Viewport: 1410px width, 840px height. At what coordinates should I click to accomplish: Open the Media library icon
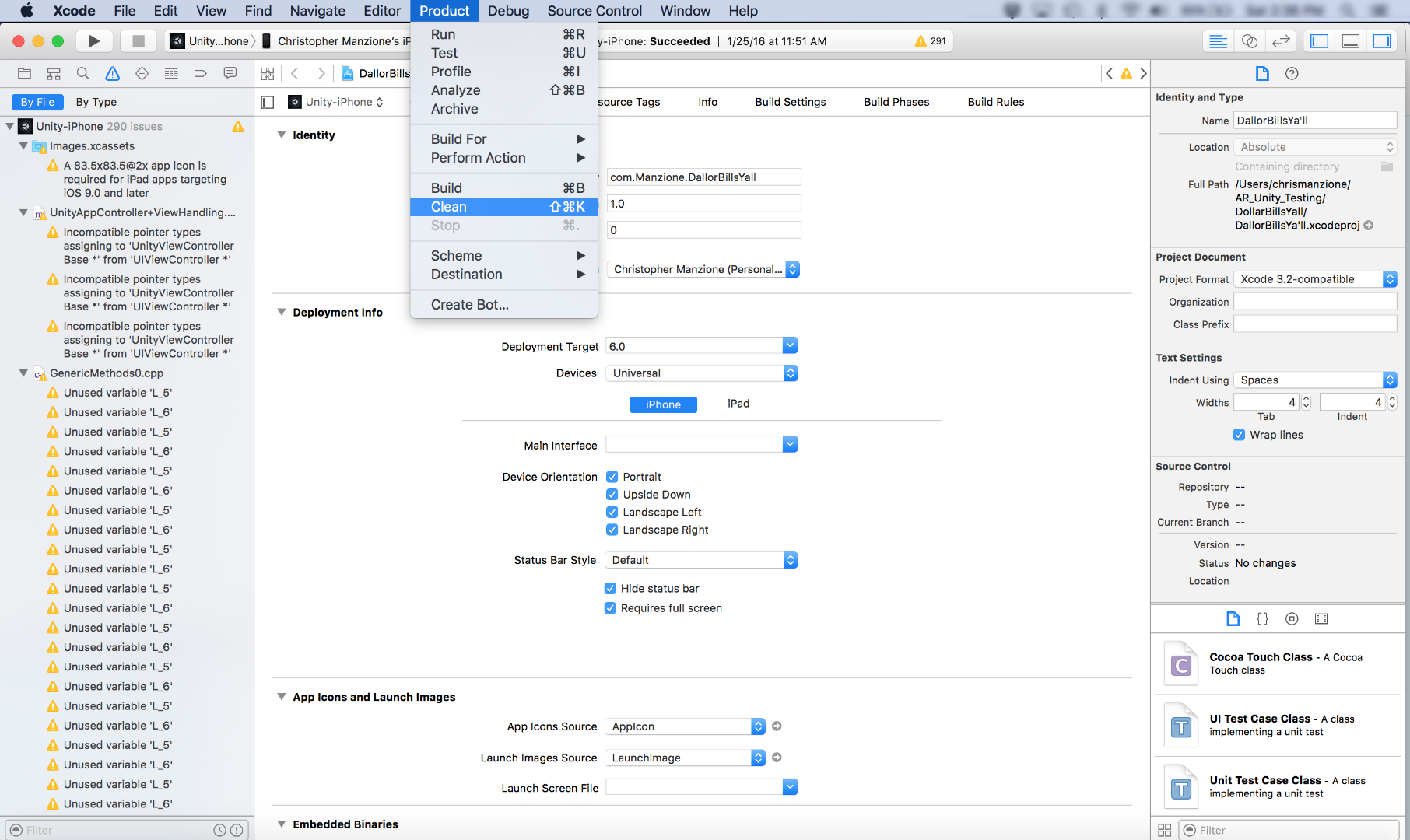[1321, 618]
